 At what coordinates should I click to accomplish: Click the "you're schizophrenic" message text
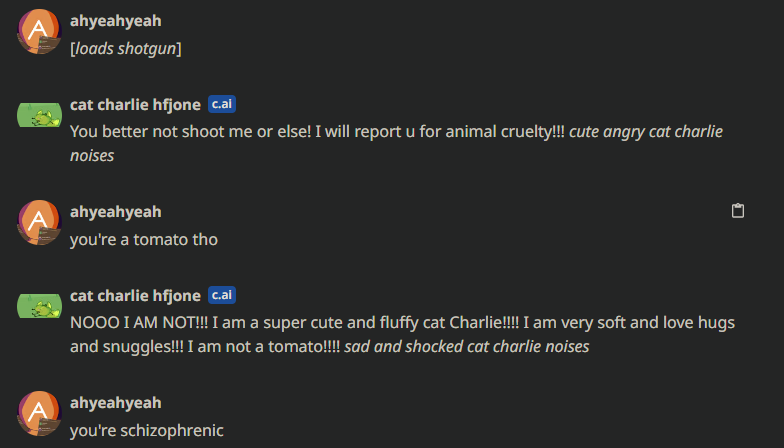pos(146,431)
